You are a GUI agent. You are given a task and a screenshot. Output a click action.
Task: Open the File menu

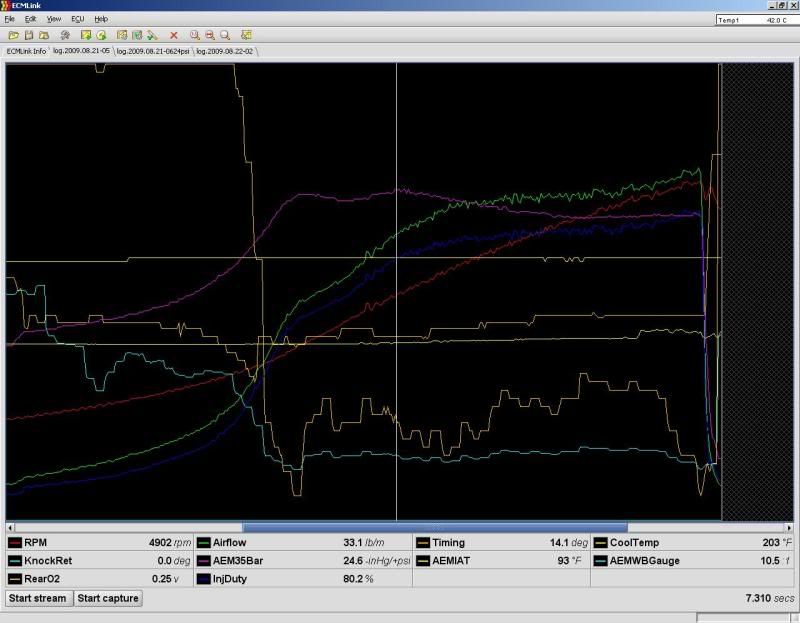[x=9, y=19]
